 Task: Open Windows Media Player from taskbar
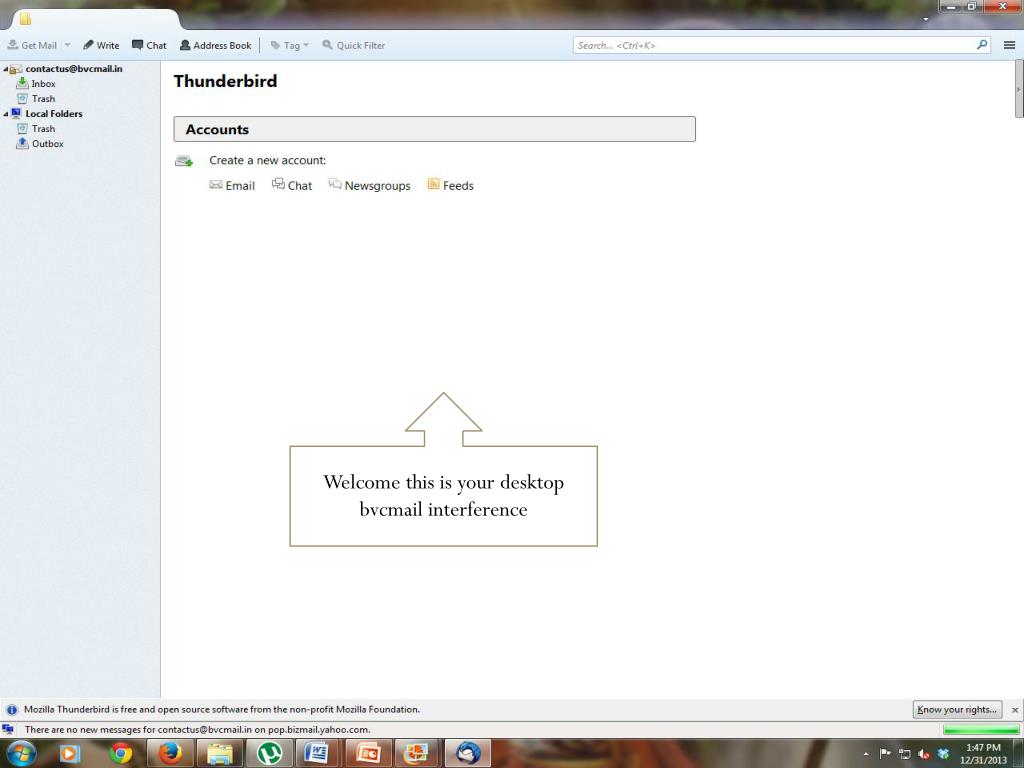click(x=70, y=754)
